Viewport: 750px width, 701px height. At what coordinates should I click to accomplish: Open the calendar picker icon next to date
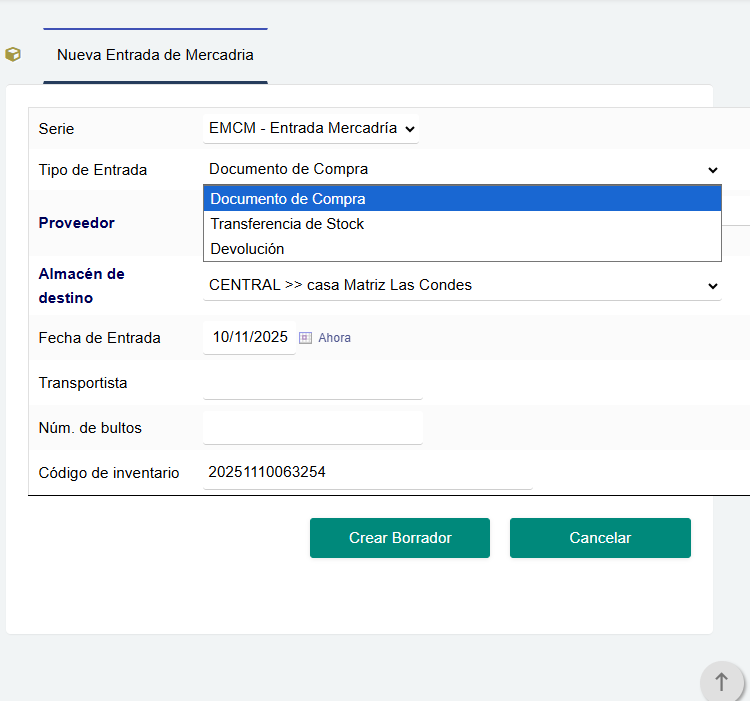[305, 338]
